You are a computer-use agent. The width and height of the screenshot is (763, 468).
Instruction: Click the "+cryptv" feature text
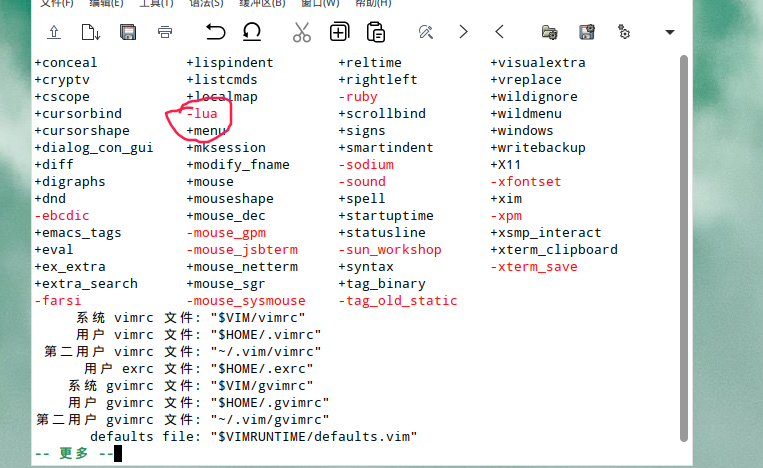click(x=62, y=80)
